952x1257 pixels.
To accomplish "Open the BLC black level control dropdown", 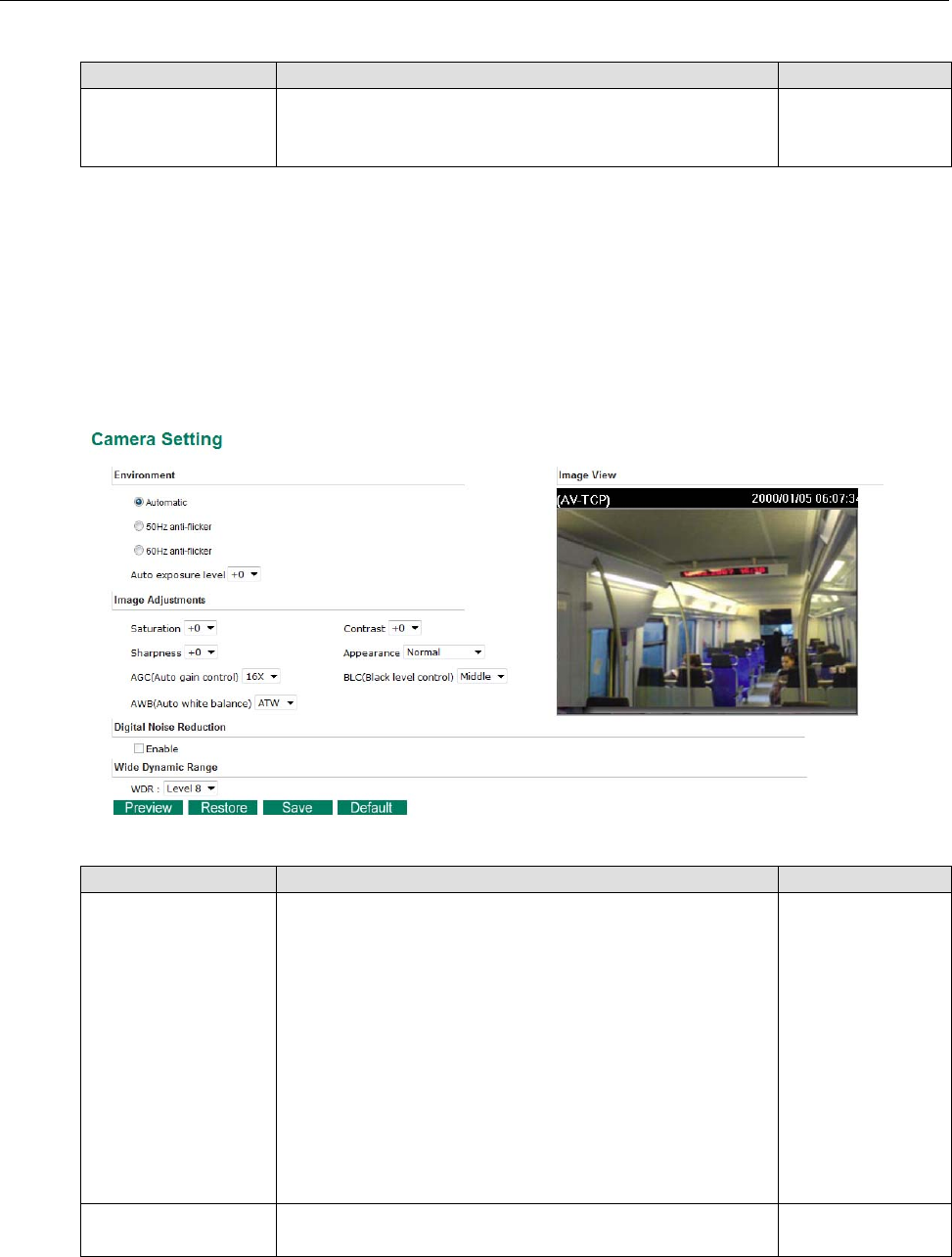I will click(482, 677).
